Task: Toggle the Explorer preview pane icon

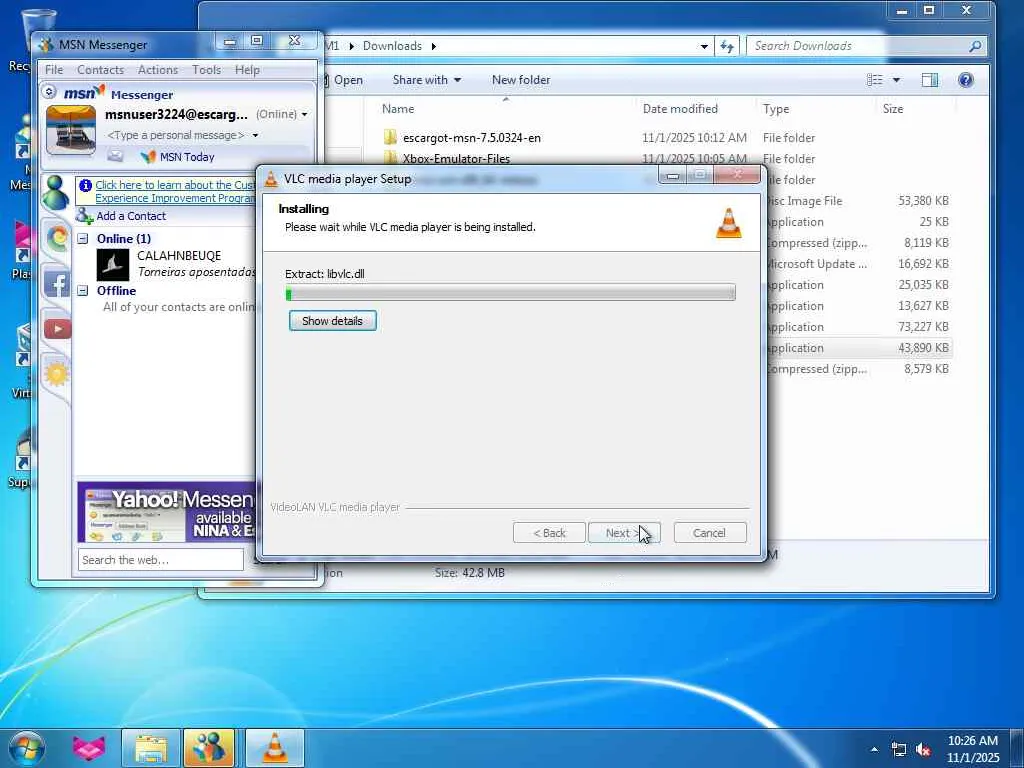Action: pyautogui.click(x=929, y=80)
